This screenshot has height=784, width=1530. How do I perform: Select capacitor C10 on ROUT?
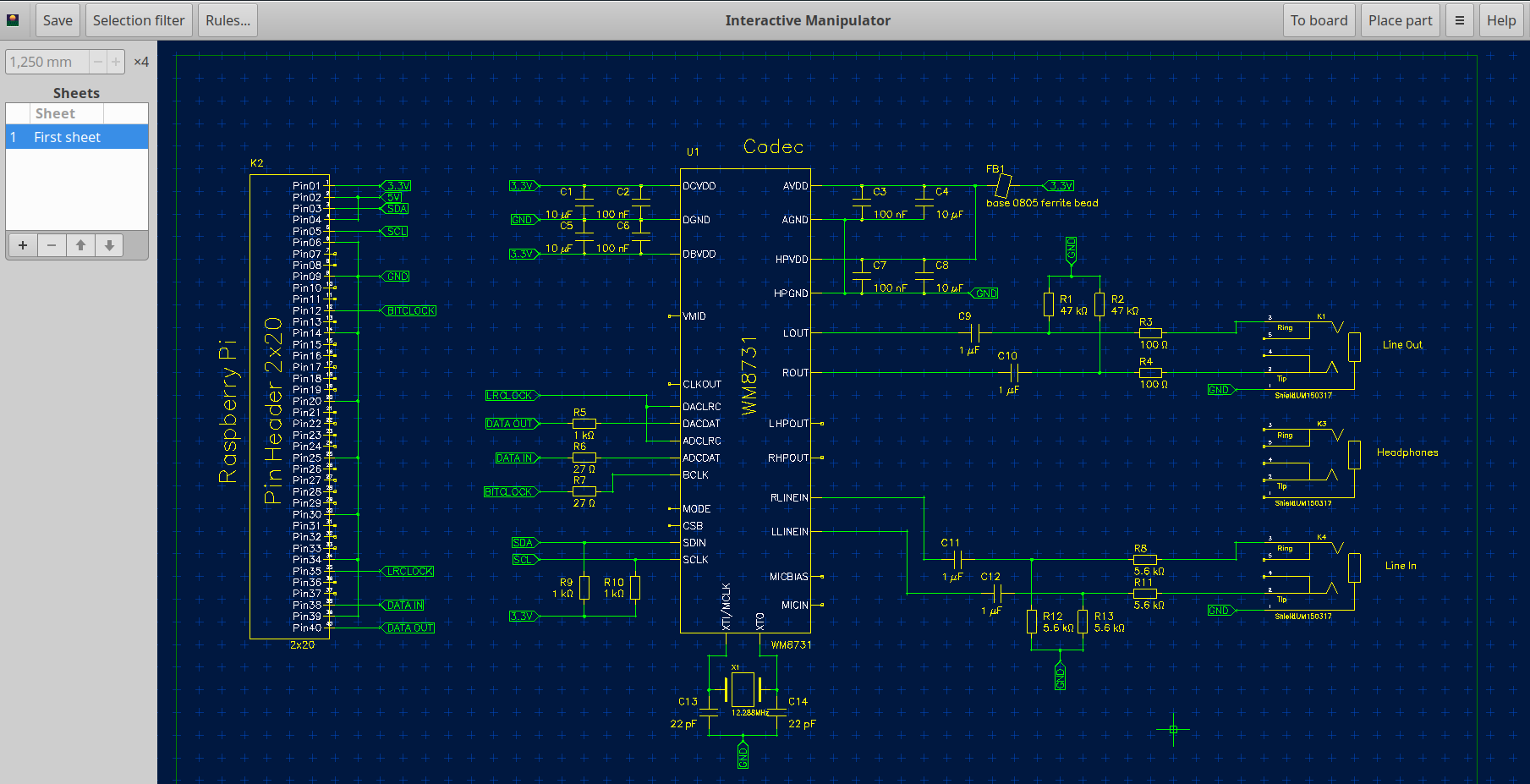click(1015, 372)
